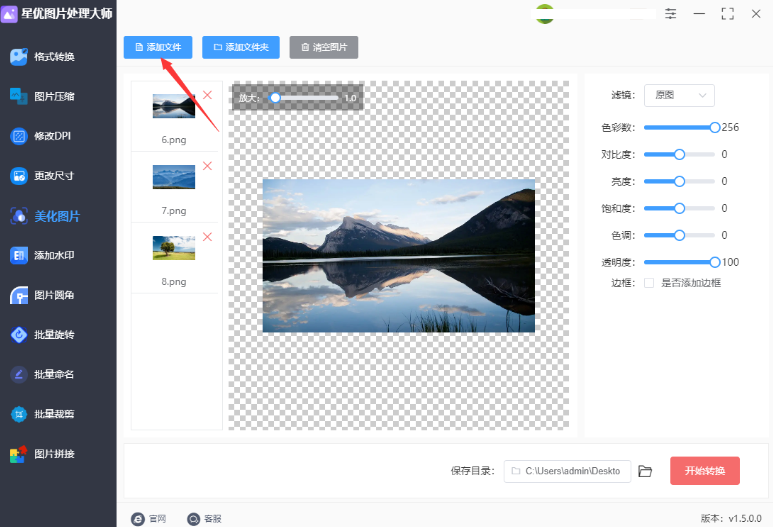Open the 添加水印 sidebar icon

click(19, 255)
